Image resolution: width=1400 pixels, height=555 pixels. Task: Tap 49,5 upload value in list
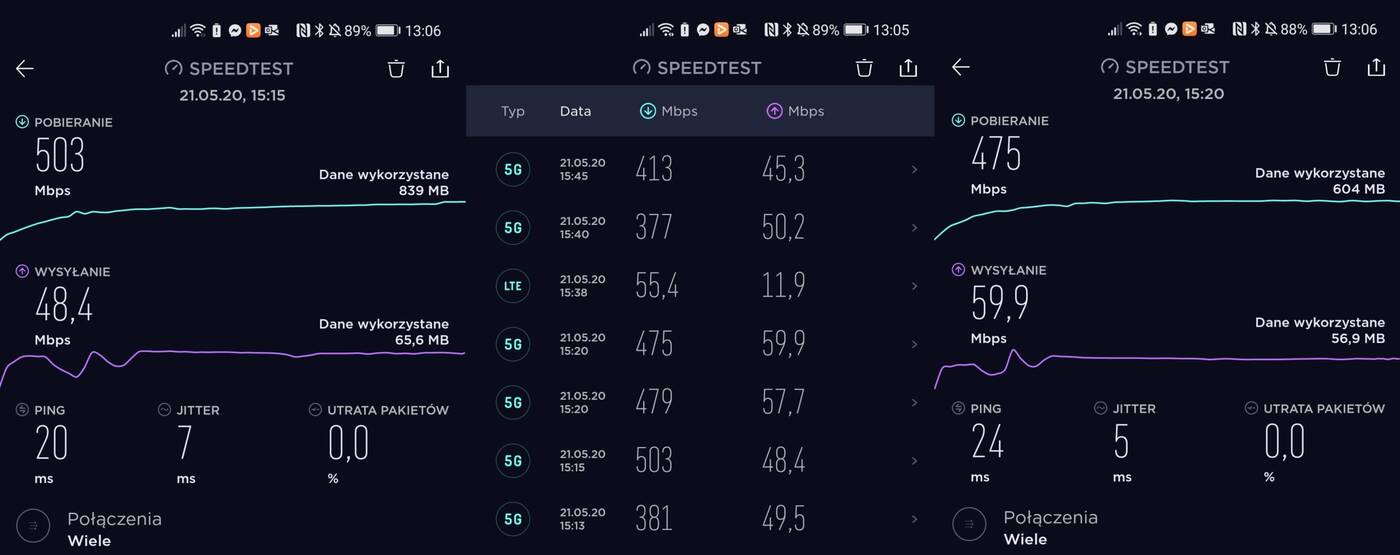783,519
